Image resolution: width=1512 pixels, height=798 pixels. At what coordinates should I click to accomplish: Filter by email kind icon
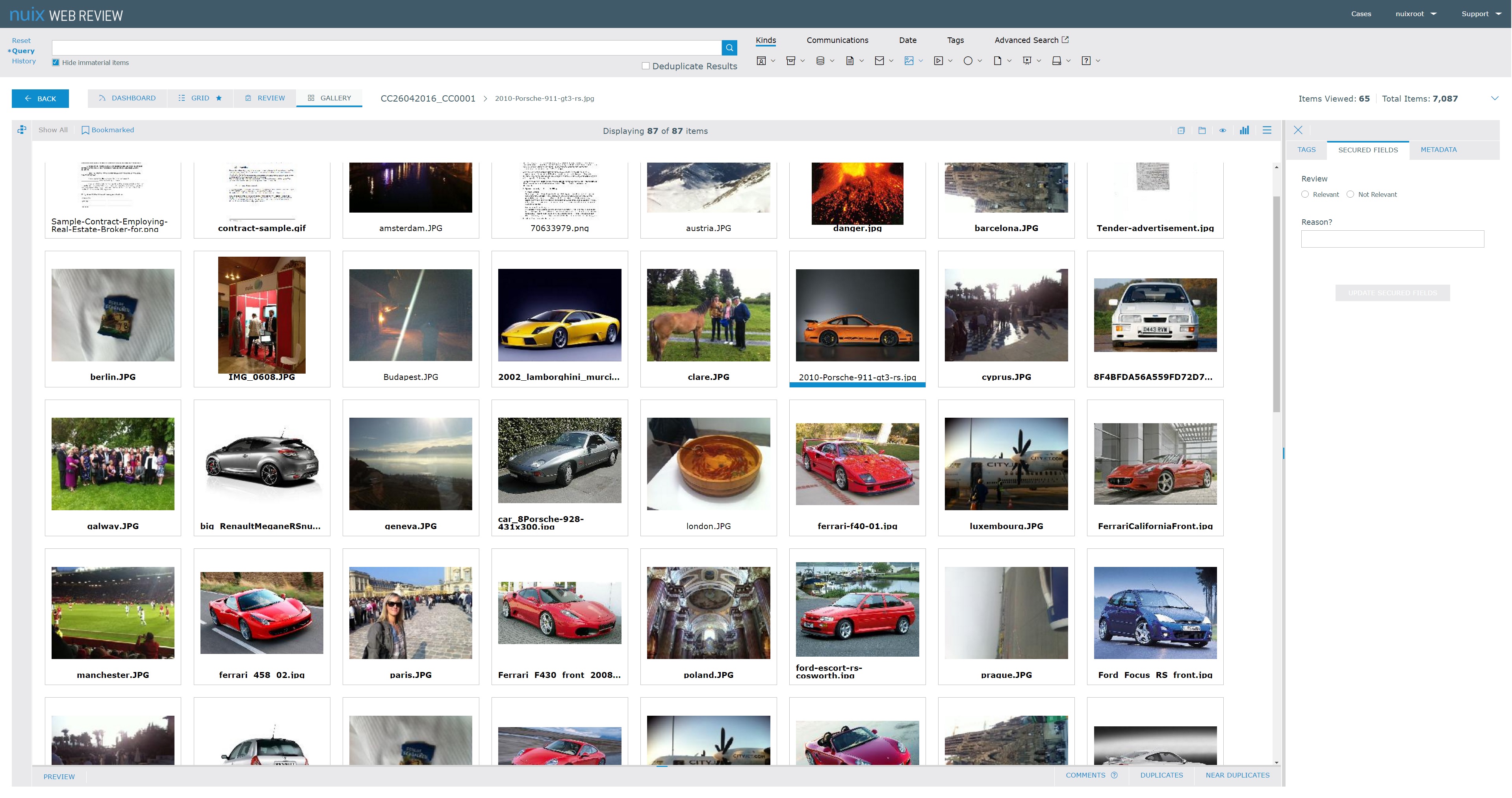(x=879, y=61)
